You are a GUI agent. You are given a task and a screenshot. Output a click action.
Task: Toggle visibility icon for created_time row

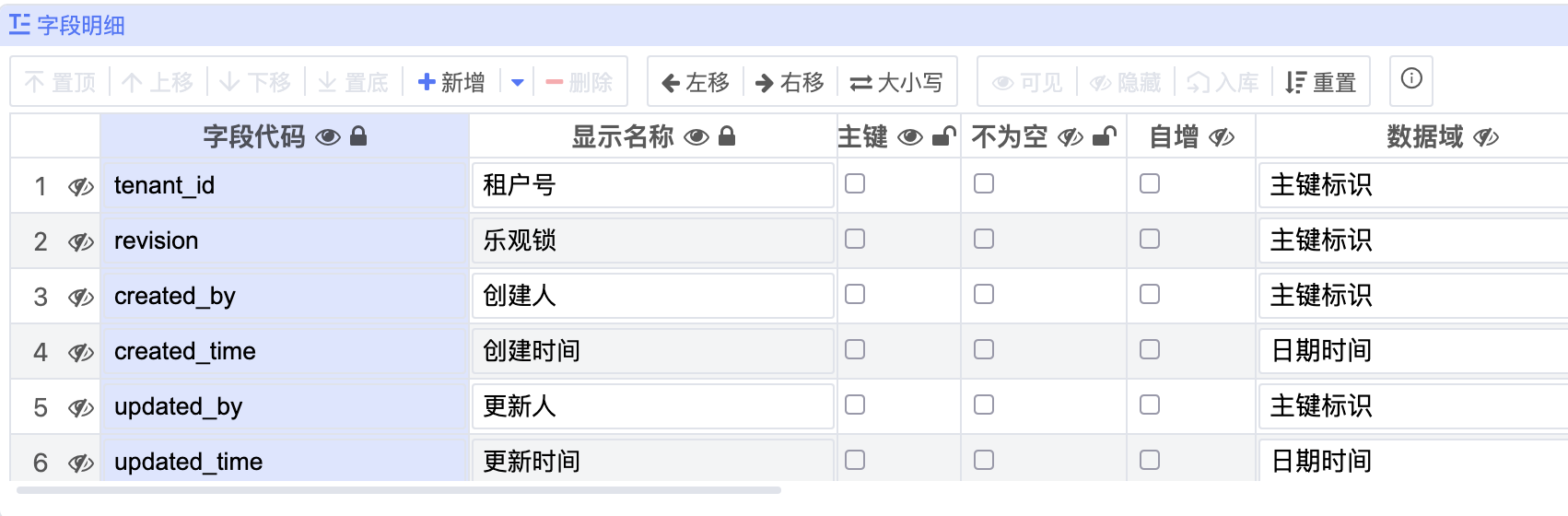click(x=81, y=353)
